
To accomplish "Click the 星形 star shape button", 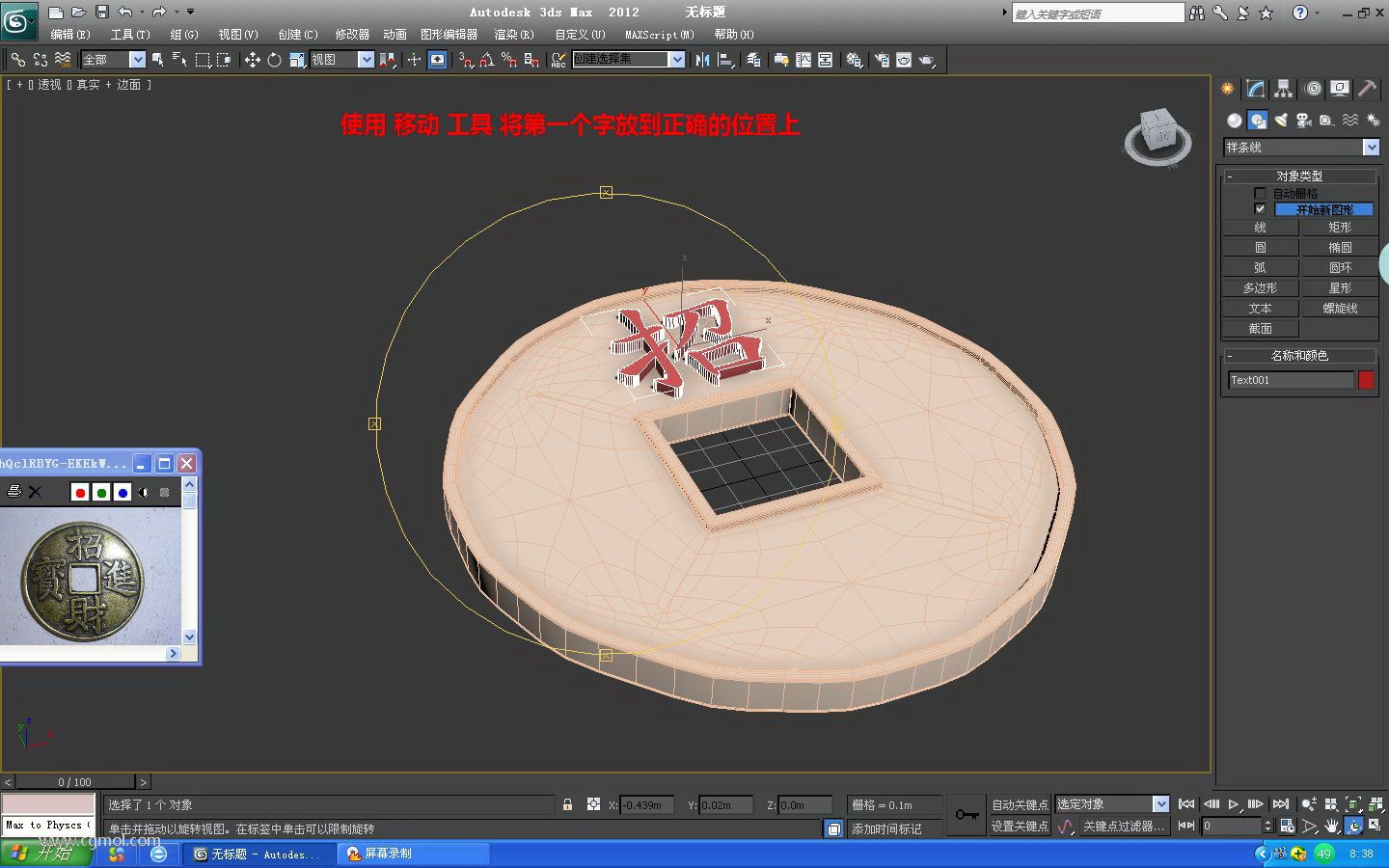I will pyautogui.click(x=1340, y=288).
